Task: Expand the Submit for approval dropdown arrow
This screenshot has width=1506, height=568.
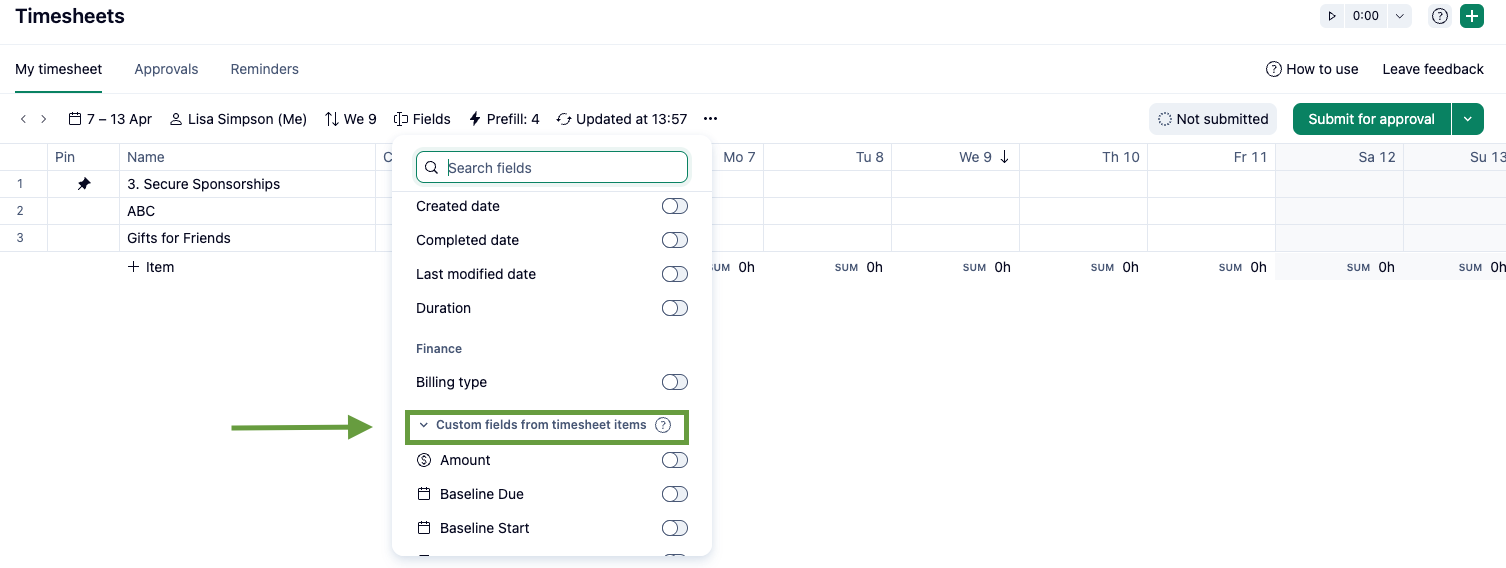Action: point(1467,119)
